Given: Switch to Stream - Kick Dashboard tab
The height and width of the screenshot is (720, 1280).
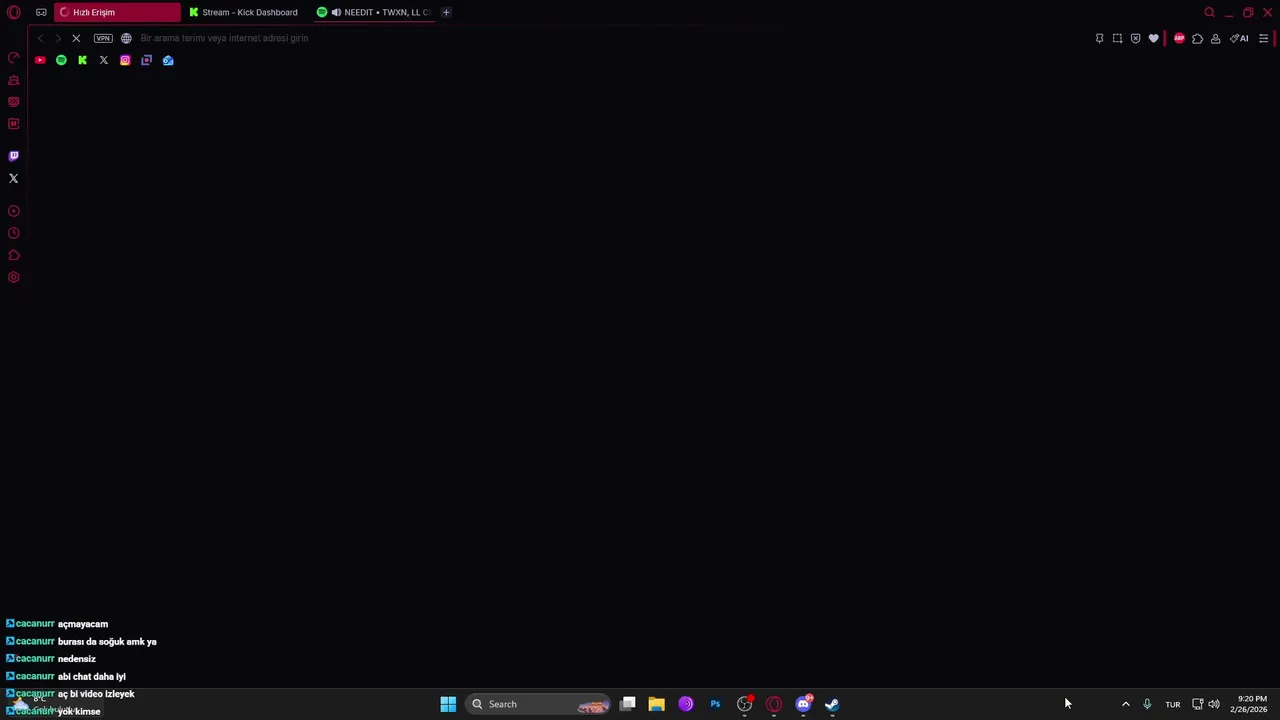Looking at the screenshot, I should tap(243, 12).
